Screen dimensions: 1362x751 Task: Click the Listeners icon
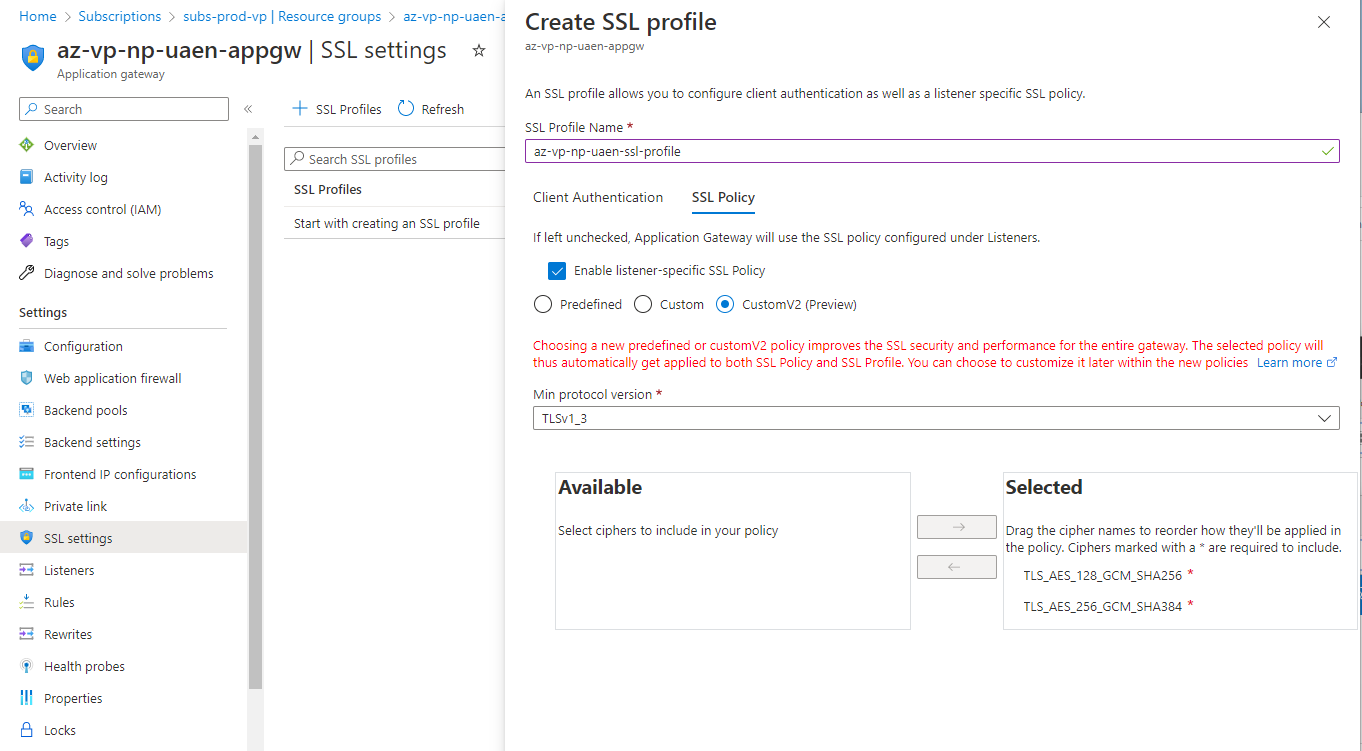coord(27,570)
